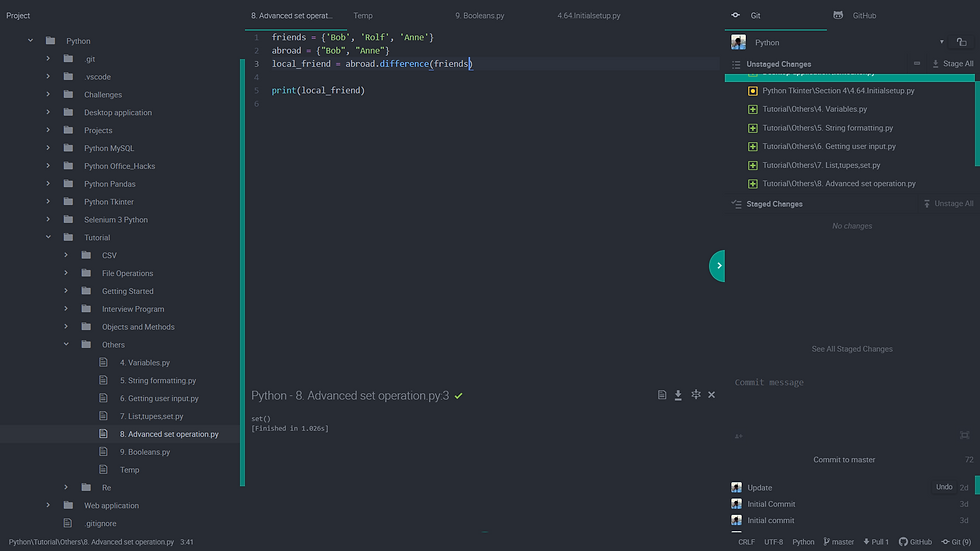Expand the Re folder
This screenshot has height=551, width=980.
click(x=66, y=487)
